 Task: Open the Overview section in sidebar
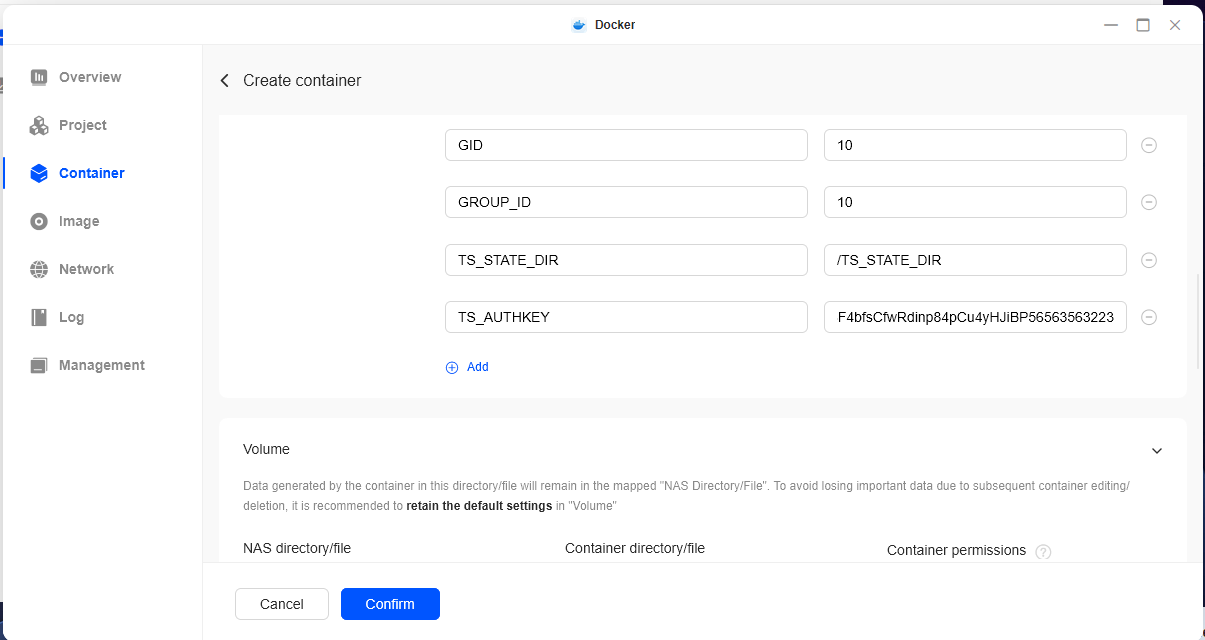[x=40, y=76]
